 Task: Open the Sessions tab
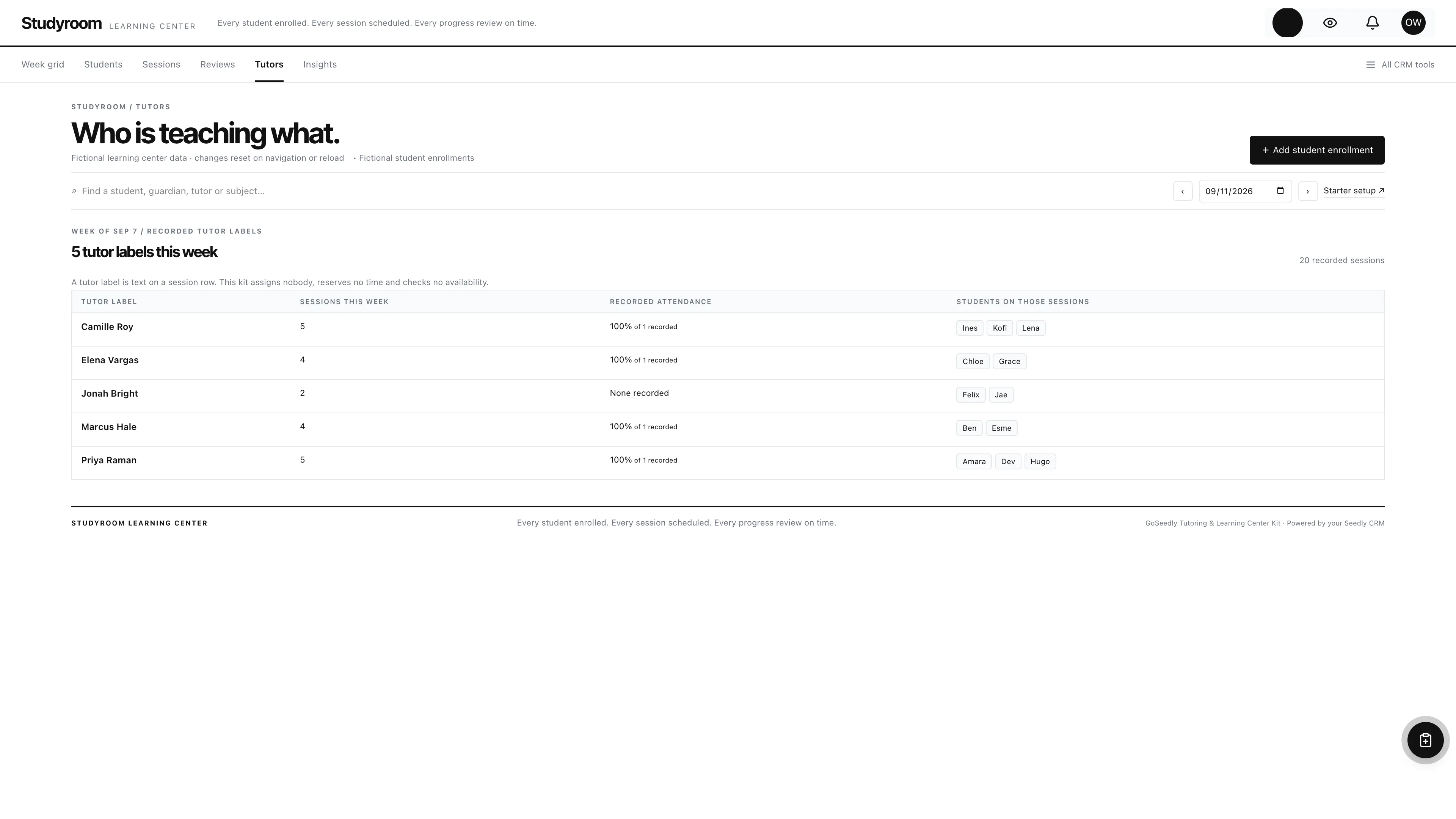[x=161, y=65]
